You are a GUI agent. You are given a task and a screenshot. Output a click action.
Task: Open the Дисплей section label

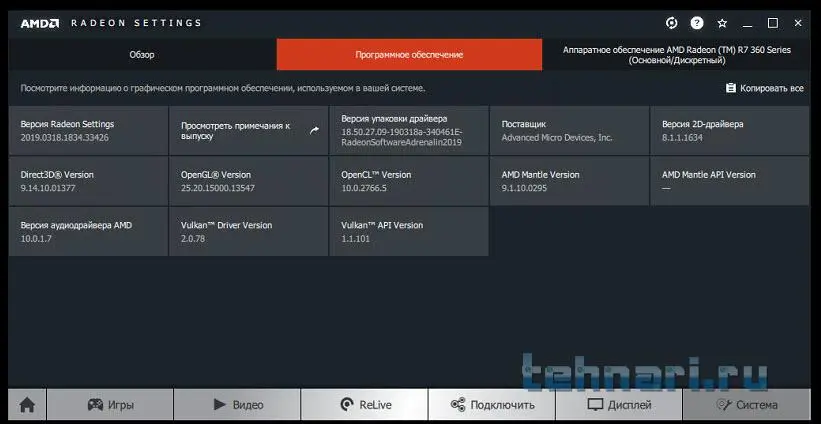point(630,405)
